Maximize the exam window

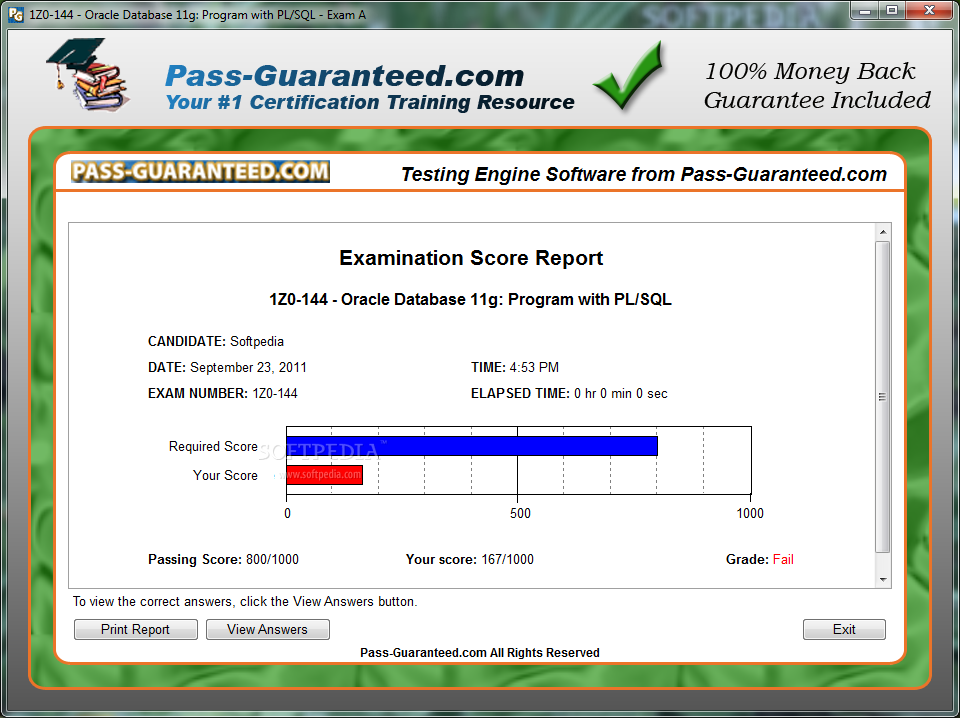pos(892,10)
